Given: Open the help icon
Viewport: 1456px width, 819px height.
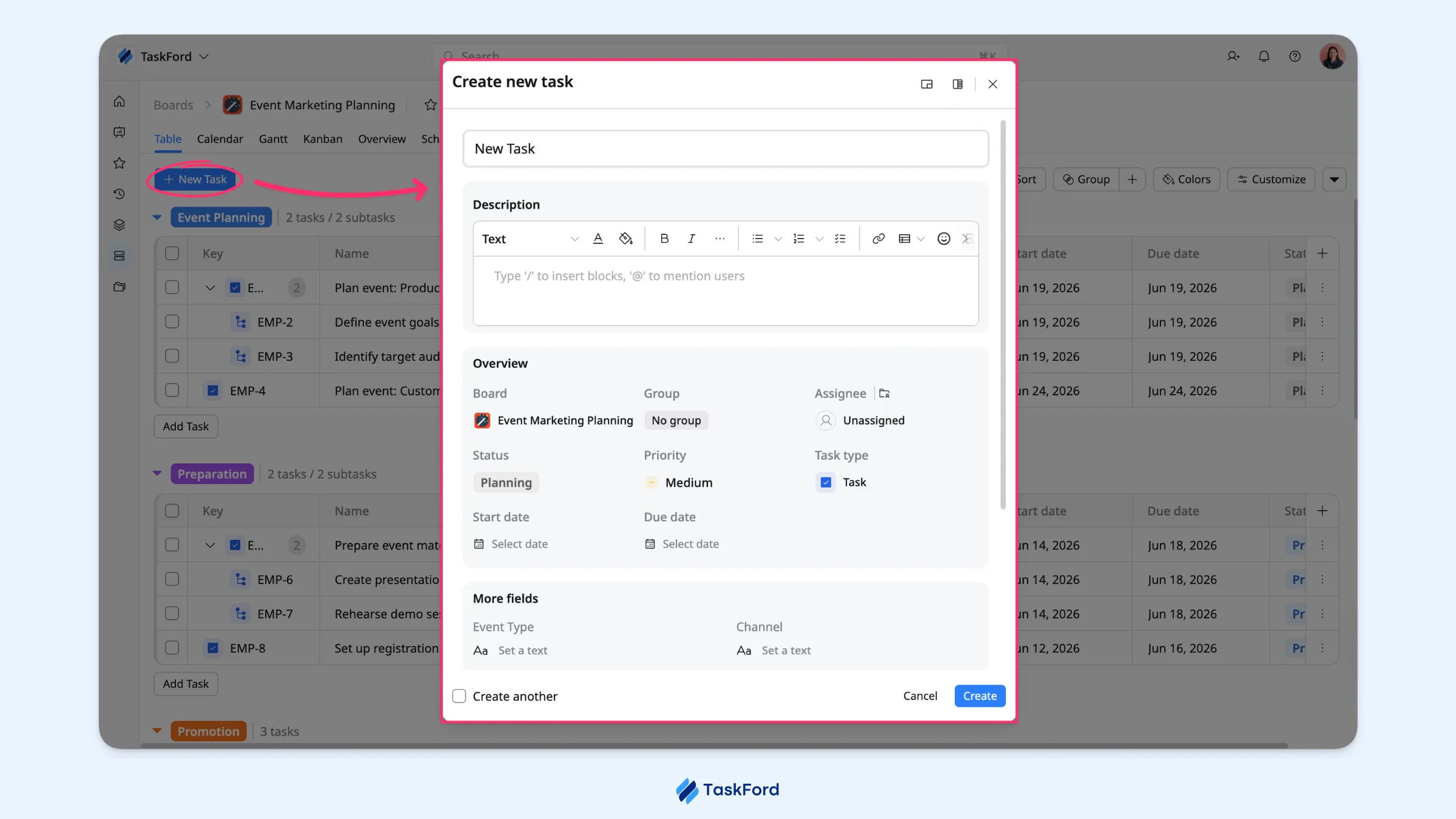Looking at the screenshot, I should click(1295, 56).
